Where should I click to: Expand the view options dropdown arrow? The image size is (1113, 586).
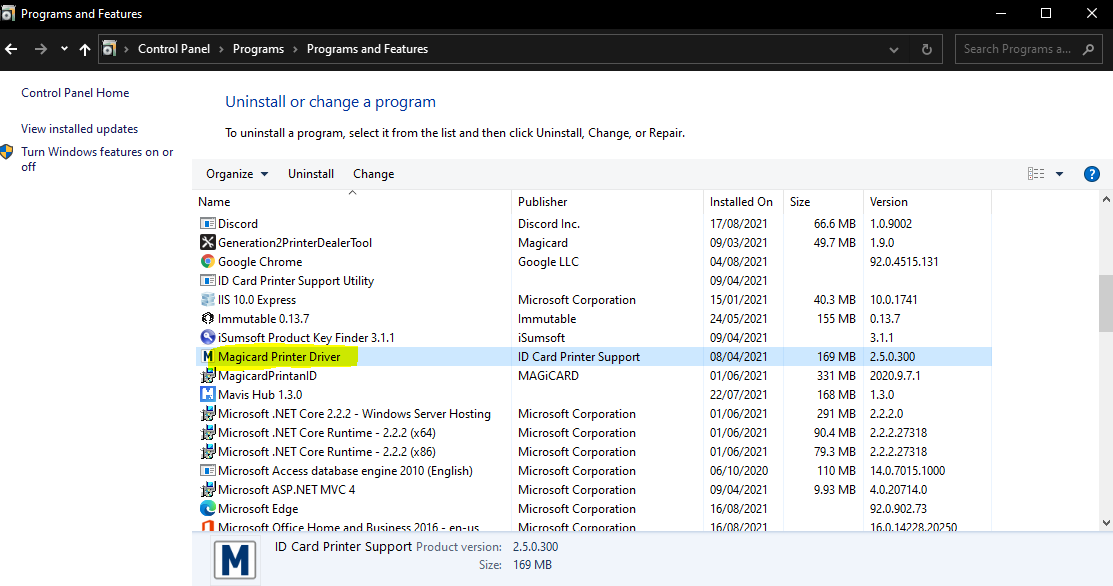pos(1059,174)
